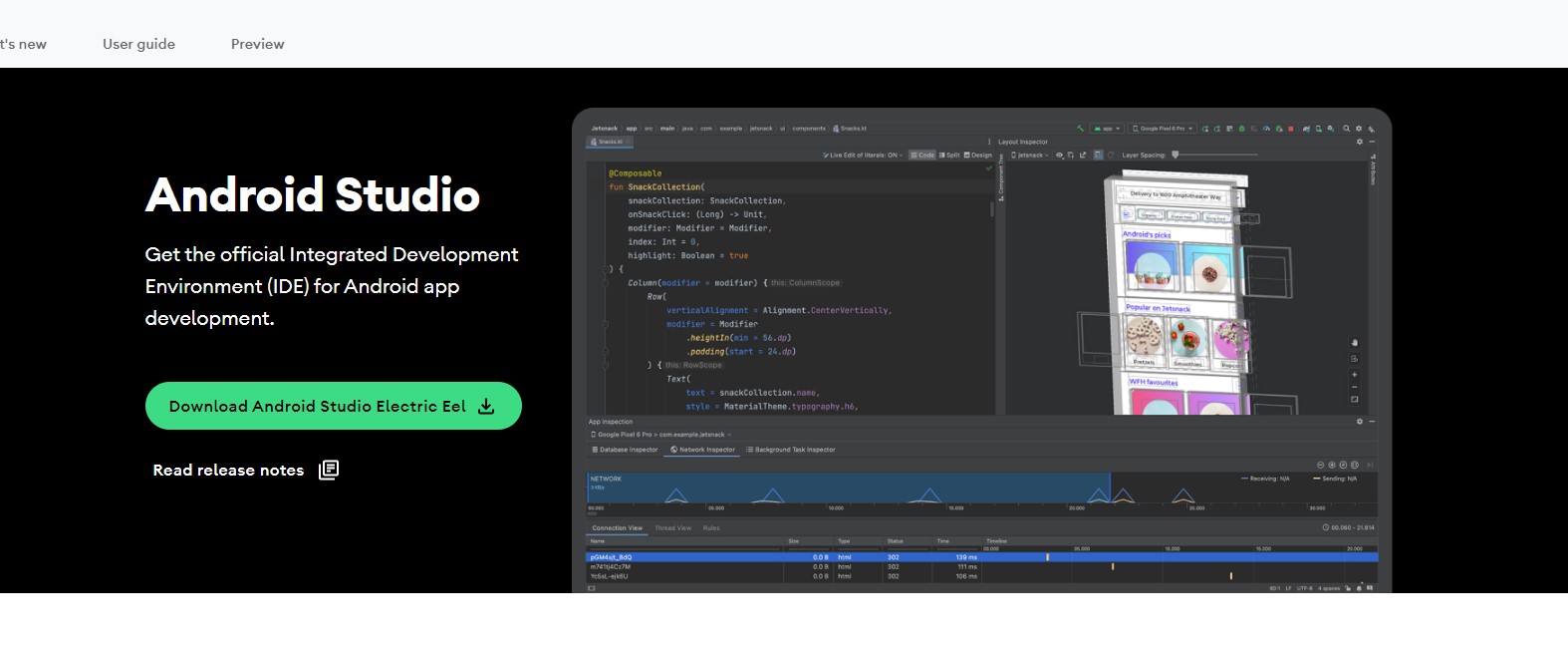Open the com.example.jetsnack process dropdown
The image size is (1568, 647).
click(661, 435)
